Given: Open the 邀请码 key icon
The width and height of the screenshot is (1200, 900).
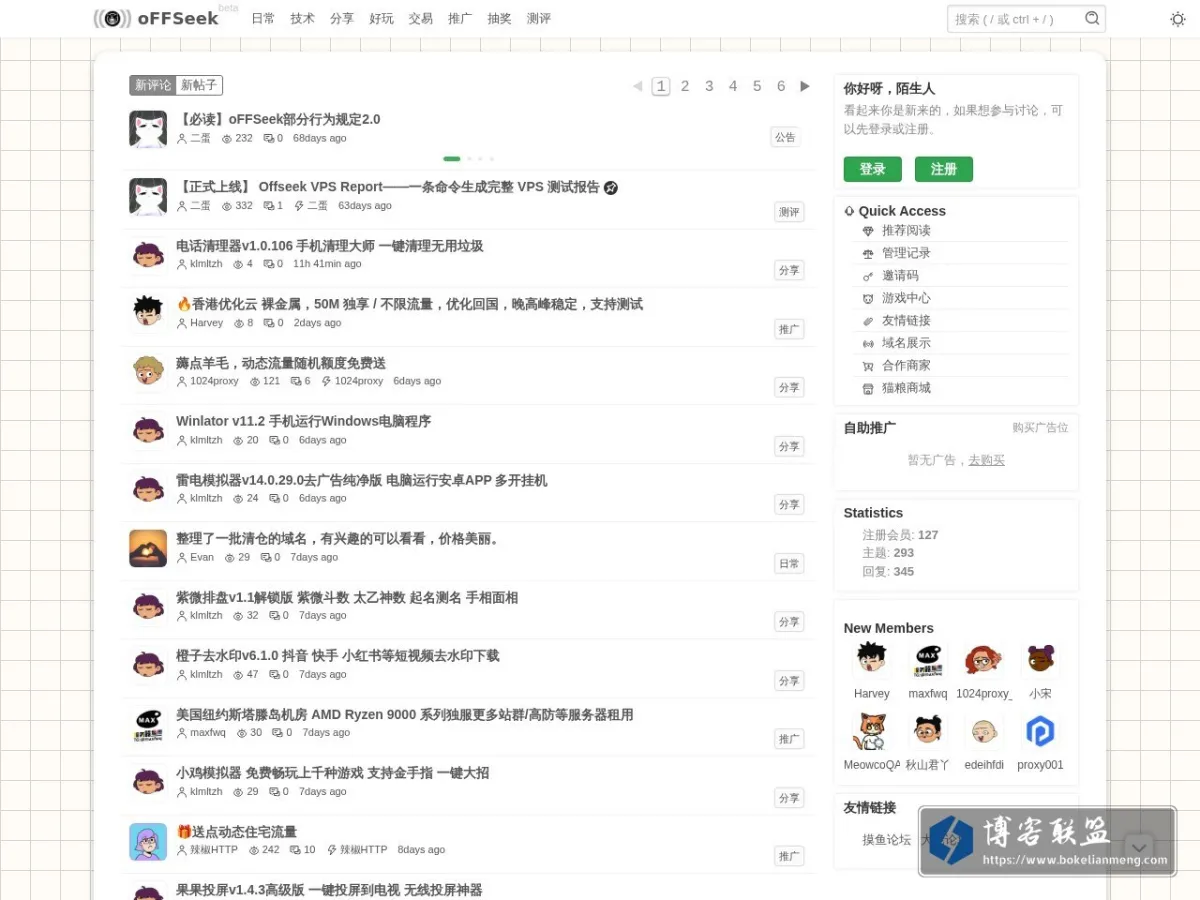Looking at the screenshot, I should (868, 276).
